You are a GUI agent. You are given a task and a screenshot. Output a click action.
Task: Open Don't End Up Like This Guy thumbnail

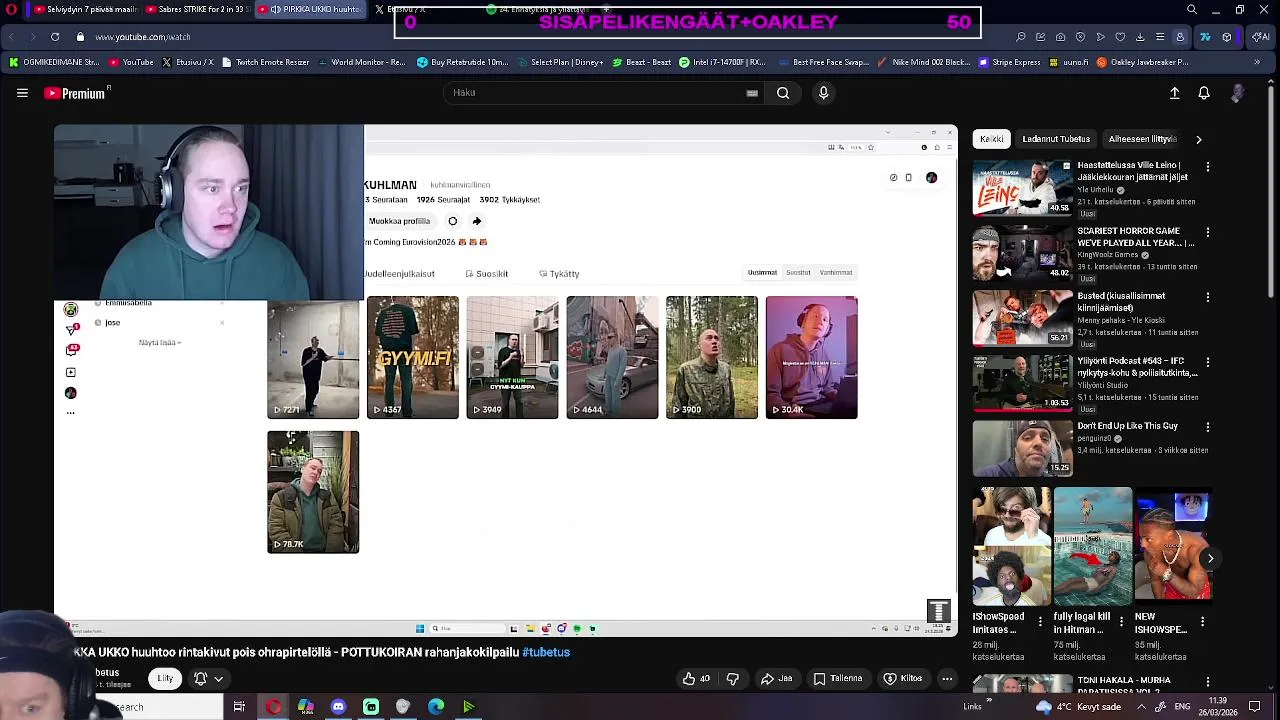point(1022,447)
